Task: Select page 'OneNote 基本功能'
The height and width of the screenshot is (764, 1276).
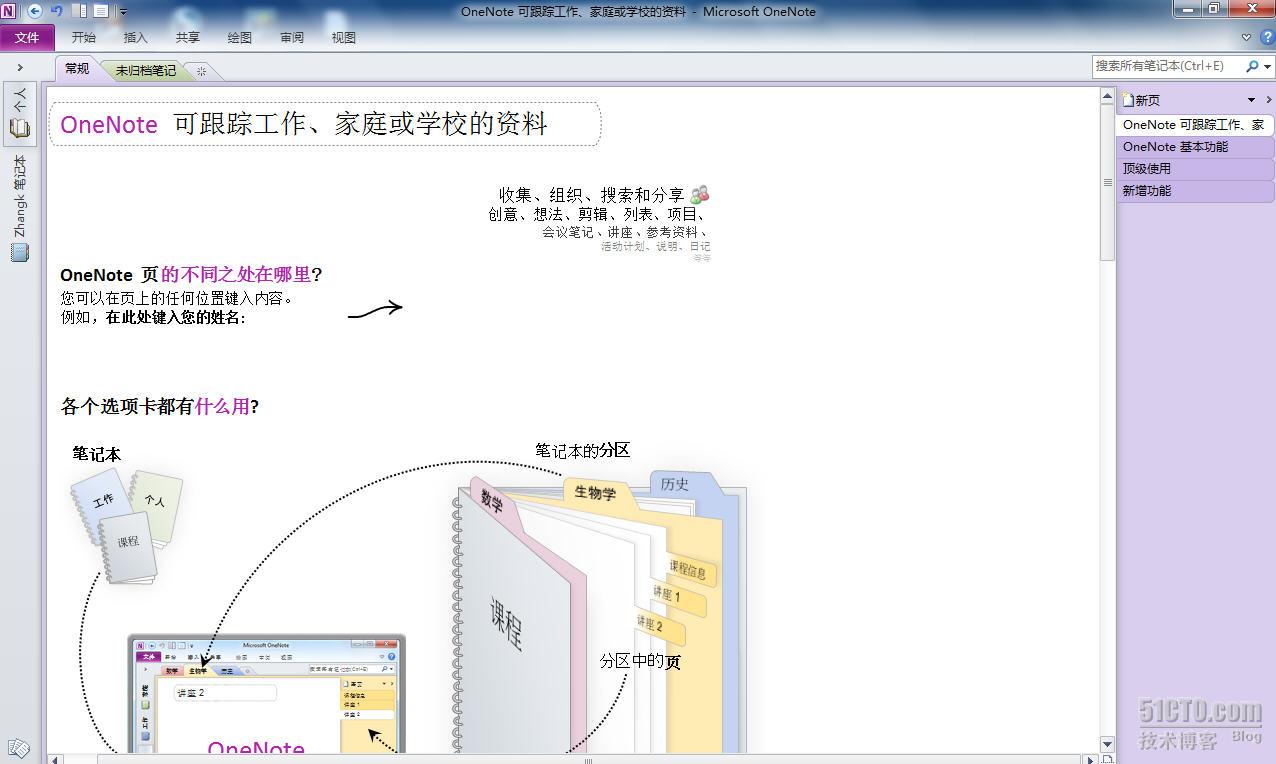Action: pos(1195,147)
